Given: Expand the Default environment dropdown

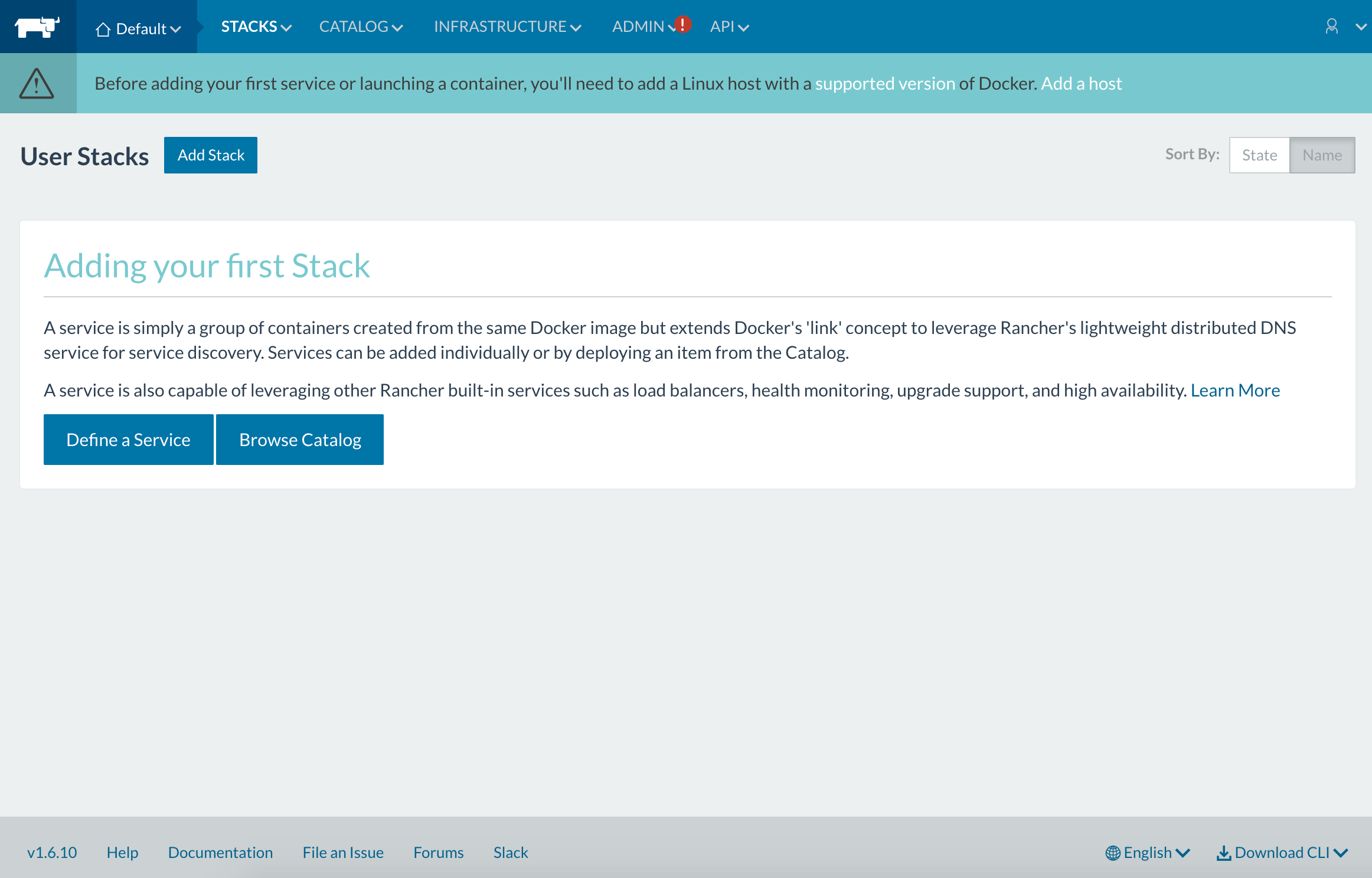Looking at the screenshot, I should [142, 29].
